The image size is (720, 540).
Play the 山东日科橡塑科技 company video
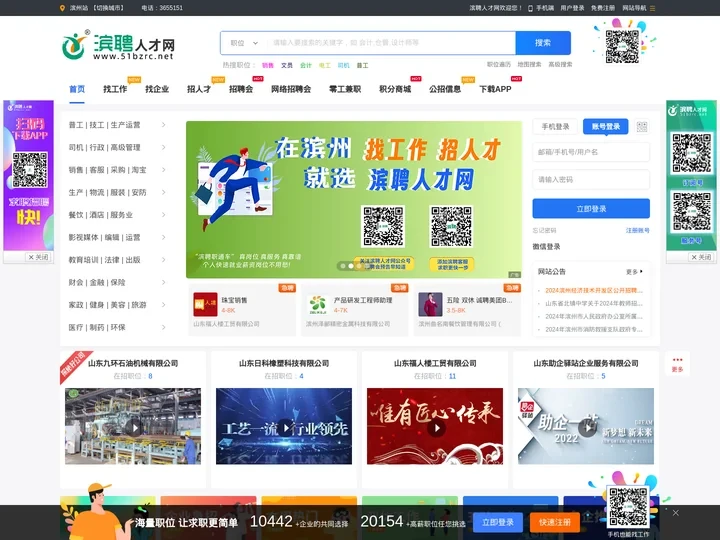click(285, 428)
